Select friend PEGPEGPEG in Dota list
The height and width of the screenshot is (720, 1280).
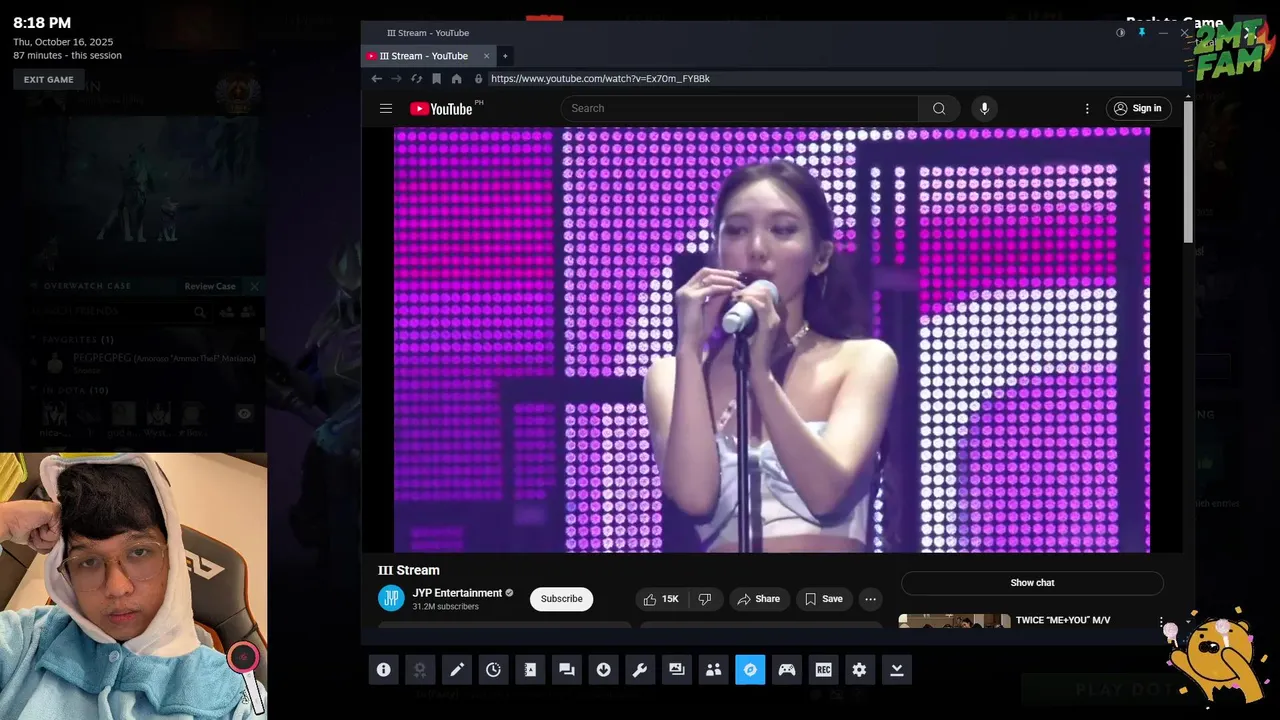[x=150, y=363]
